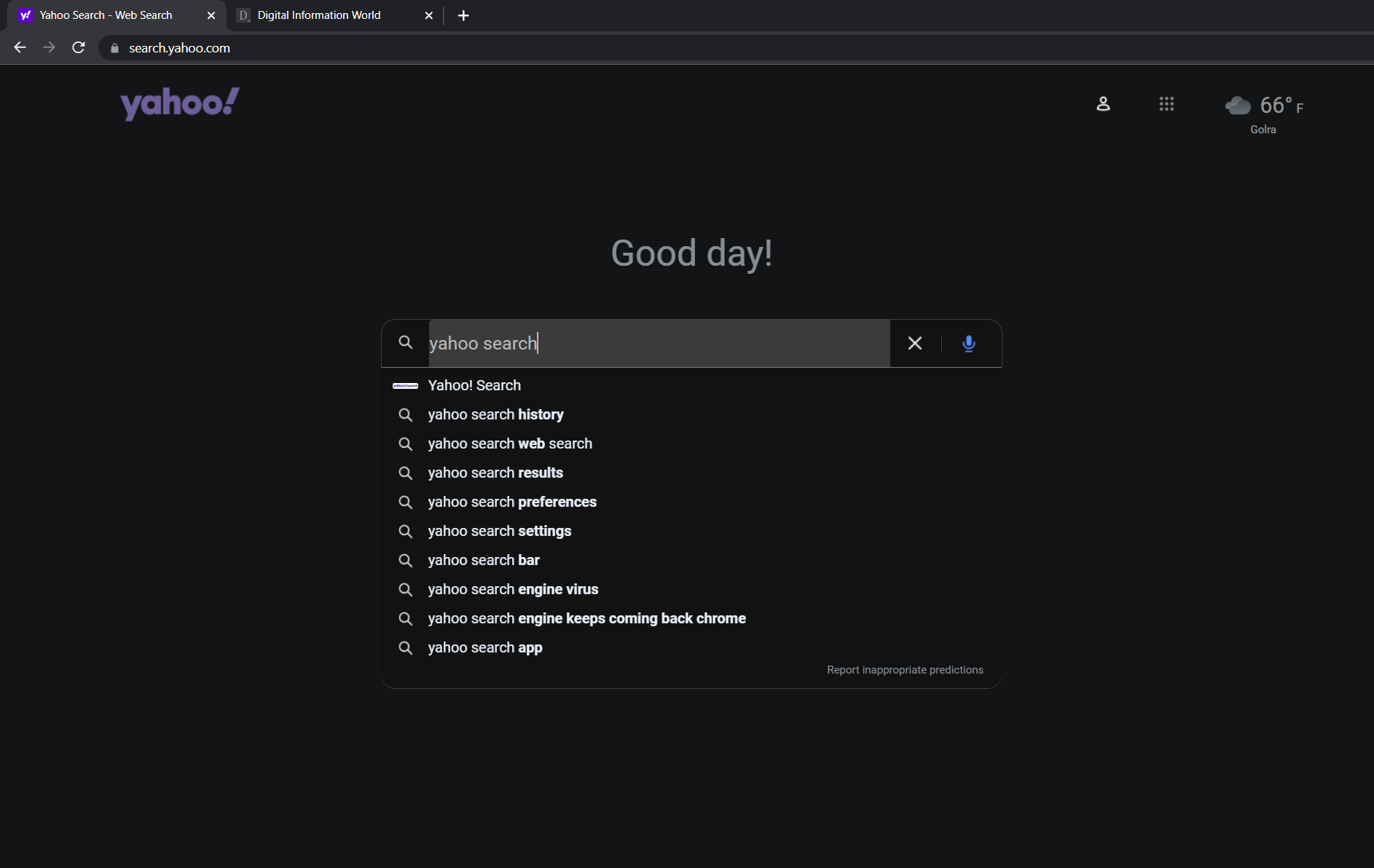Choose 'yahoo search history' suggestion
This screenshot has height=868, width=1374.
pyautogui.click(x=691, y=414)
